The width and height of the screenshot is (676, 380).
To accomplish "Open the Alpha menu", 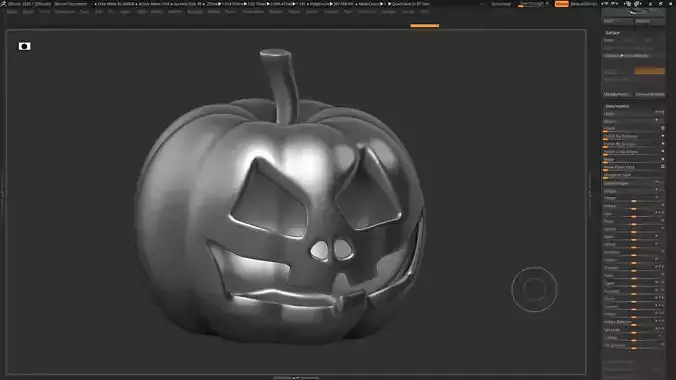I will pos(12,12).
